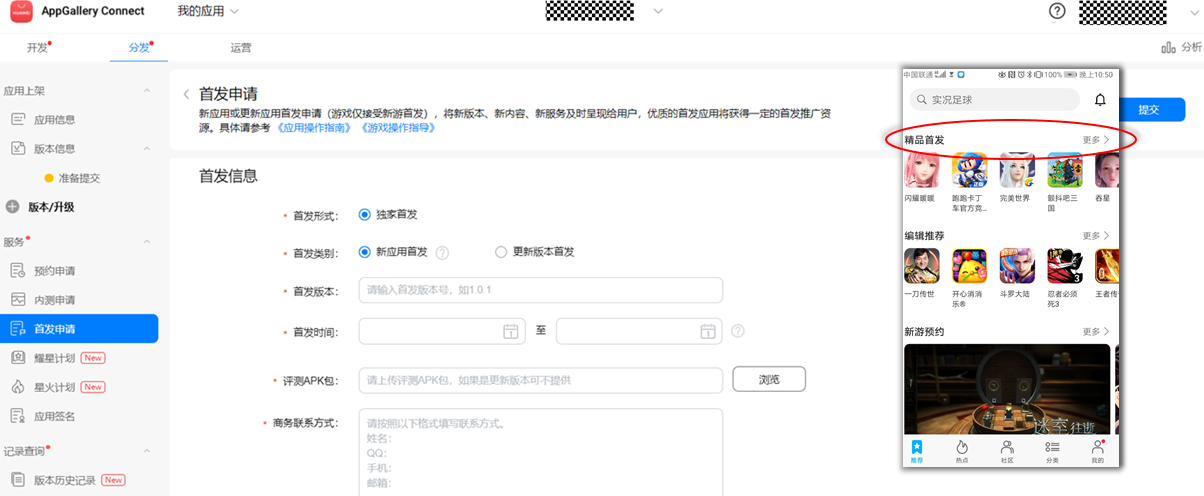Tap the 开心消消乐 app icon
Screen dimensions: 1204x496
pyautogui.click(x=969, y=266)
